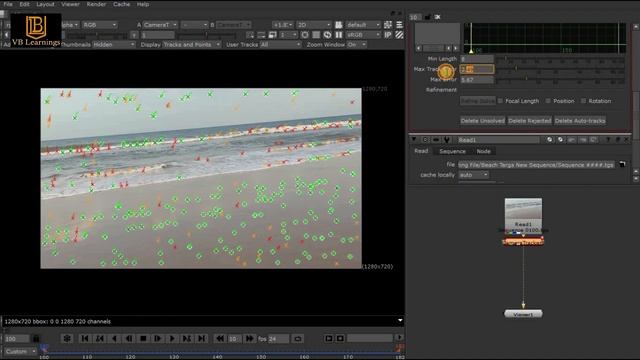The image size is (640, 360).
Task: Click the Max Error value field
Action: [x=477, y=80]
